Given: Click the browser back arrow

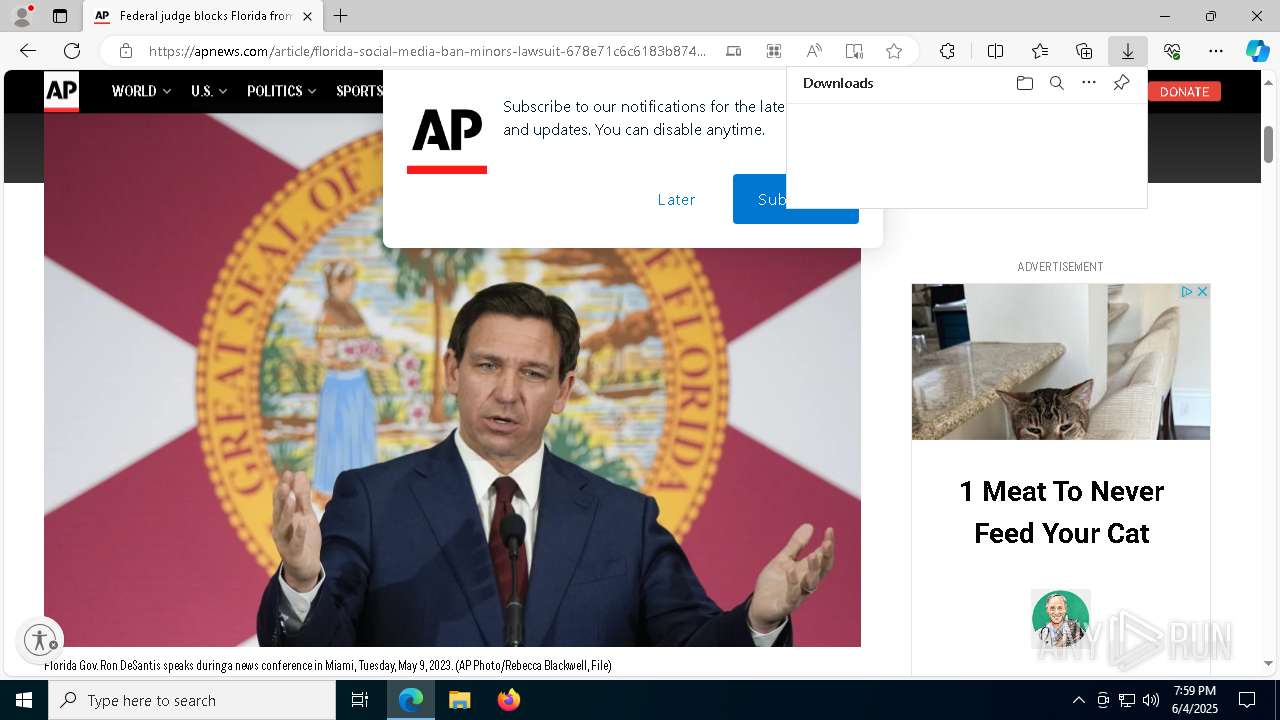Looking at the screenshot, I should (x=28, y=51).
